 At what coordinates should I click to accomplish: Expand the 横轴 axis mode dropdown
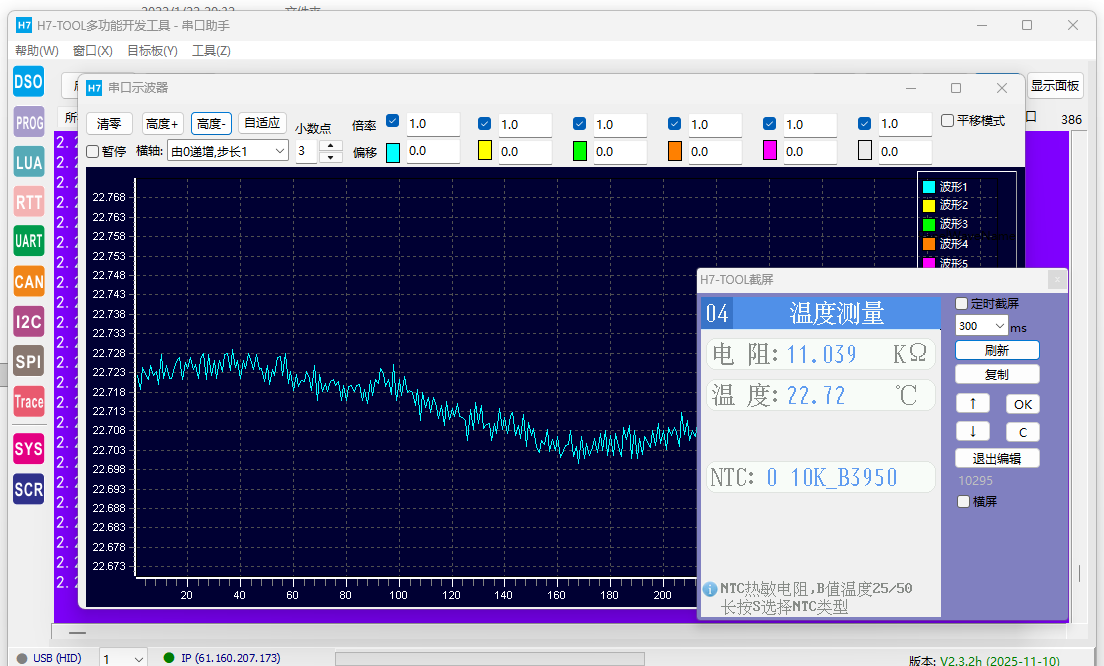click(227, 151)
